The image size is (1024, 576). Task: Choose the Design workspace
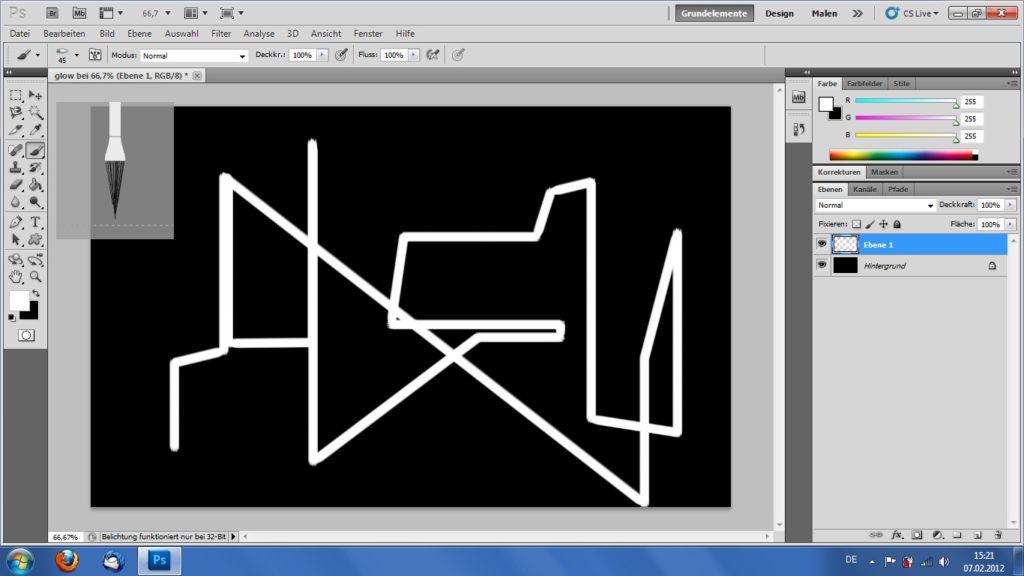tap(779, 13)
